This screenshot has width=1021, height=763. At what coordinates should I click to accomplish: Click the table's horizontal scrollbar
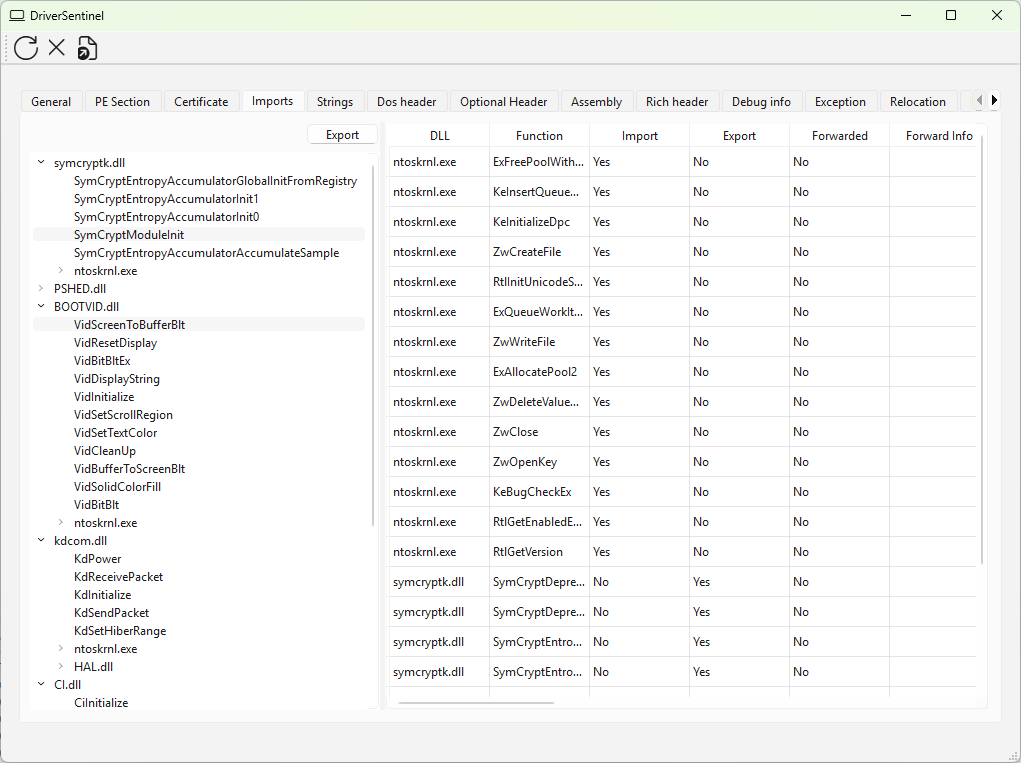(x=476, y=703)
